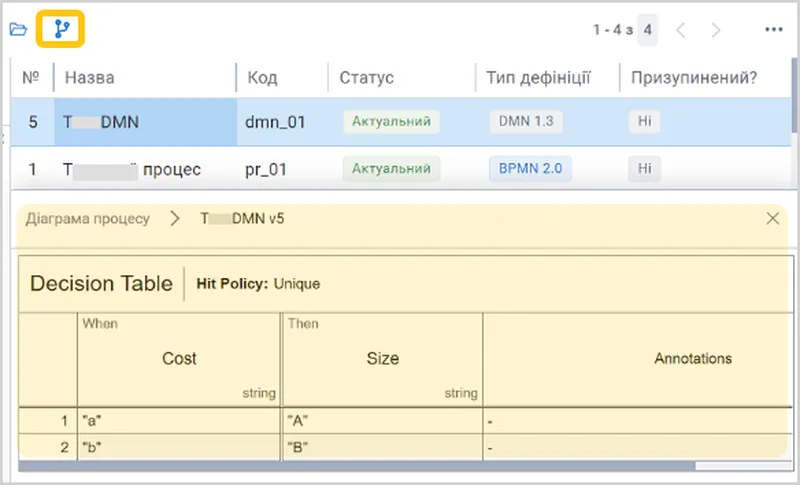Screen dimensions: 800x485
Task: Click the BPMN 2.0 type badge
Action: tap(530, 169)
